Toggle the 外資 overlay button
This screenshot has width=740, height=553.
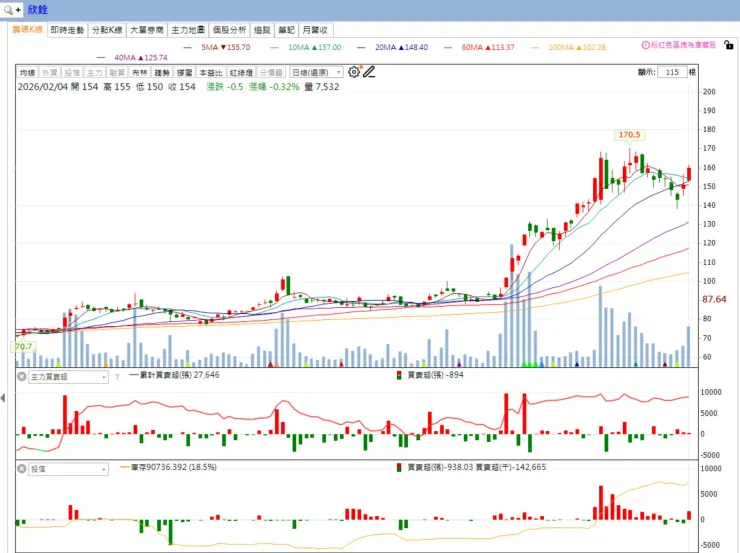[x=50, y=73]
